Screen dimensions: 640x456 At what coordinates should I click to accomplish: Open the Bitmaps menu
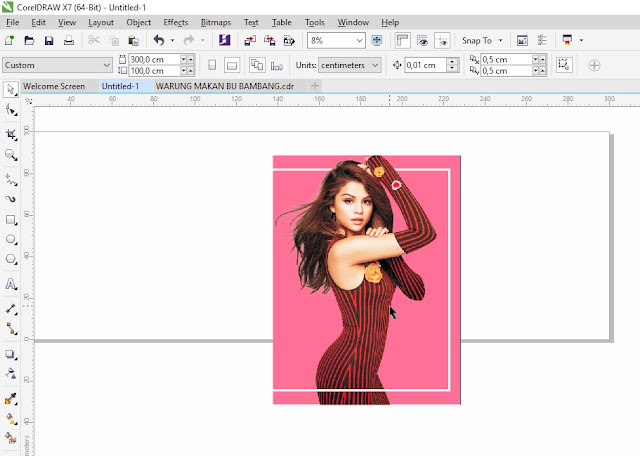tap(216, 22)
